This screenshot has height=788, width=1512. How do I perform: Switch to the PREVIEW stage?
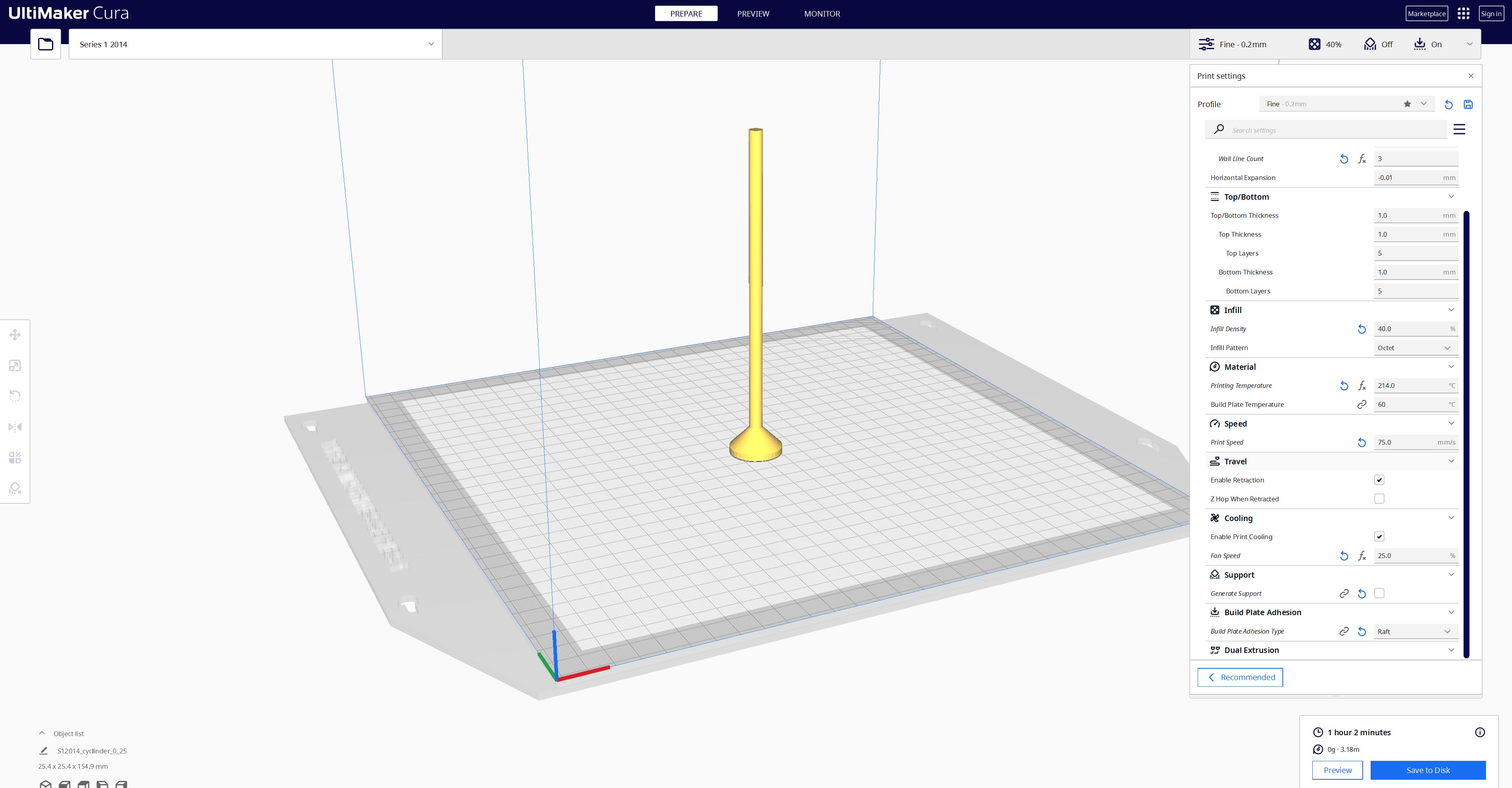[x=753, y=13]
